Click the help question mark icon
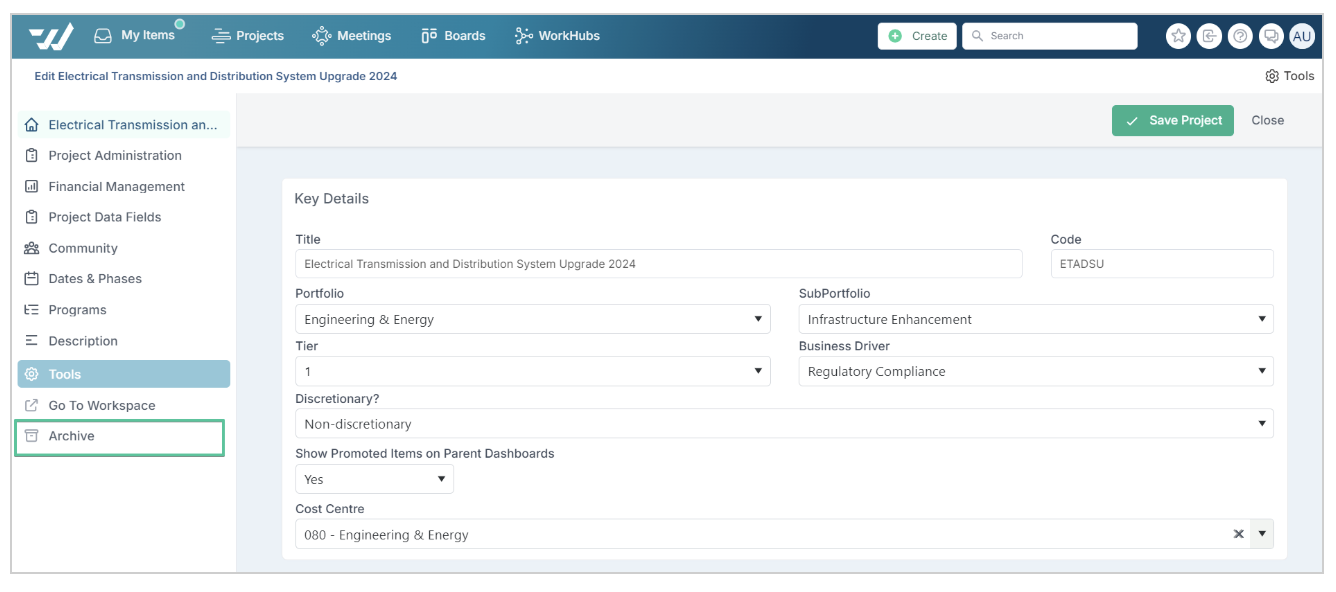Screen dimensions: 1336x592 pos(1240,36)
